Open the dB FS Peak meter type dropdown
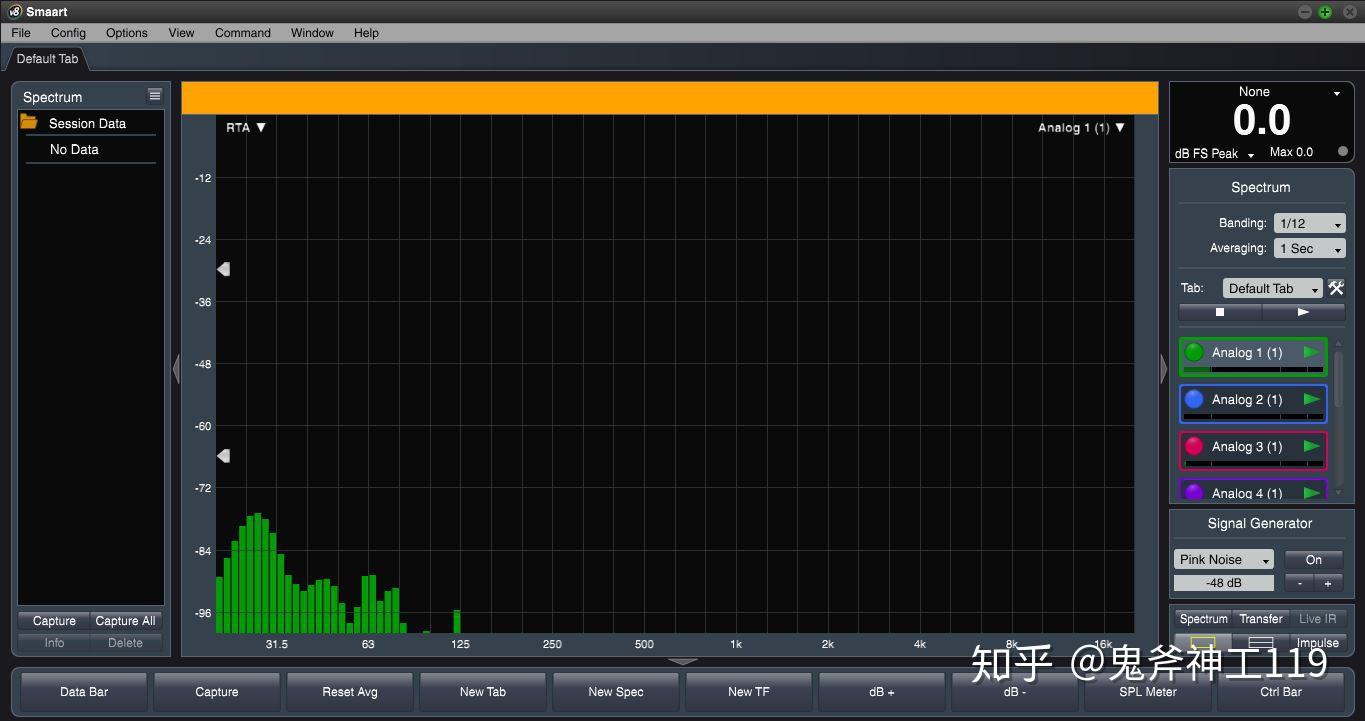The image size is (1365, 721). [1214, 153]
